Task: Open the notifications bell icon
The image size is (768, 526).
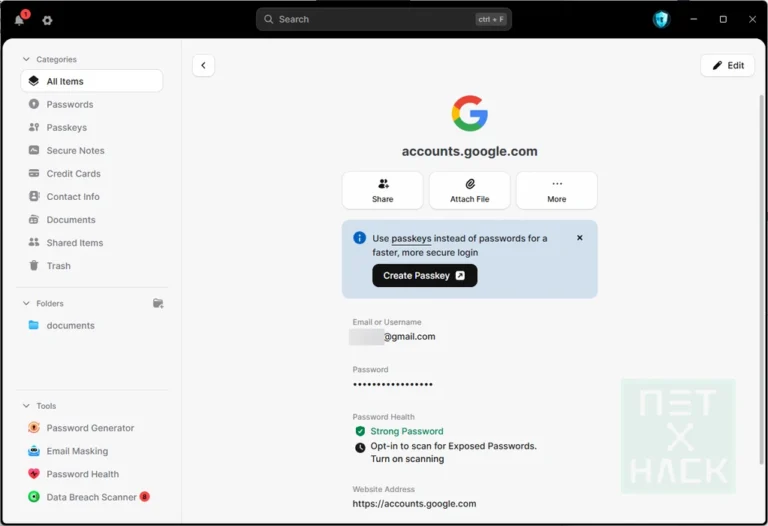Action: [x=19, y=20]
